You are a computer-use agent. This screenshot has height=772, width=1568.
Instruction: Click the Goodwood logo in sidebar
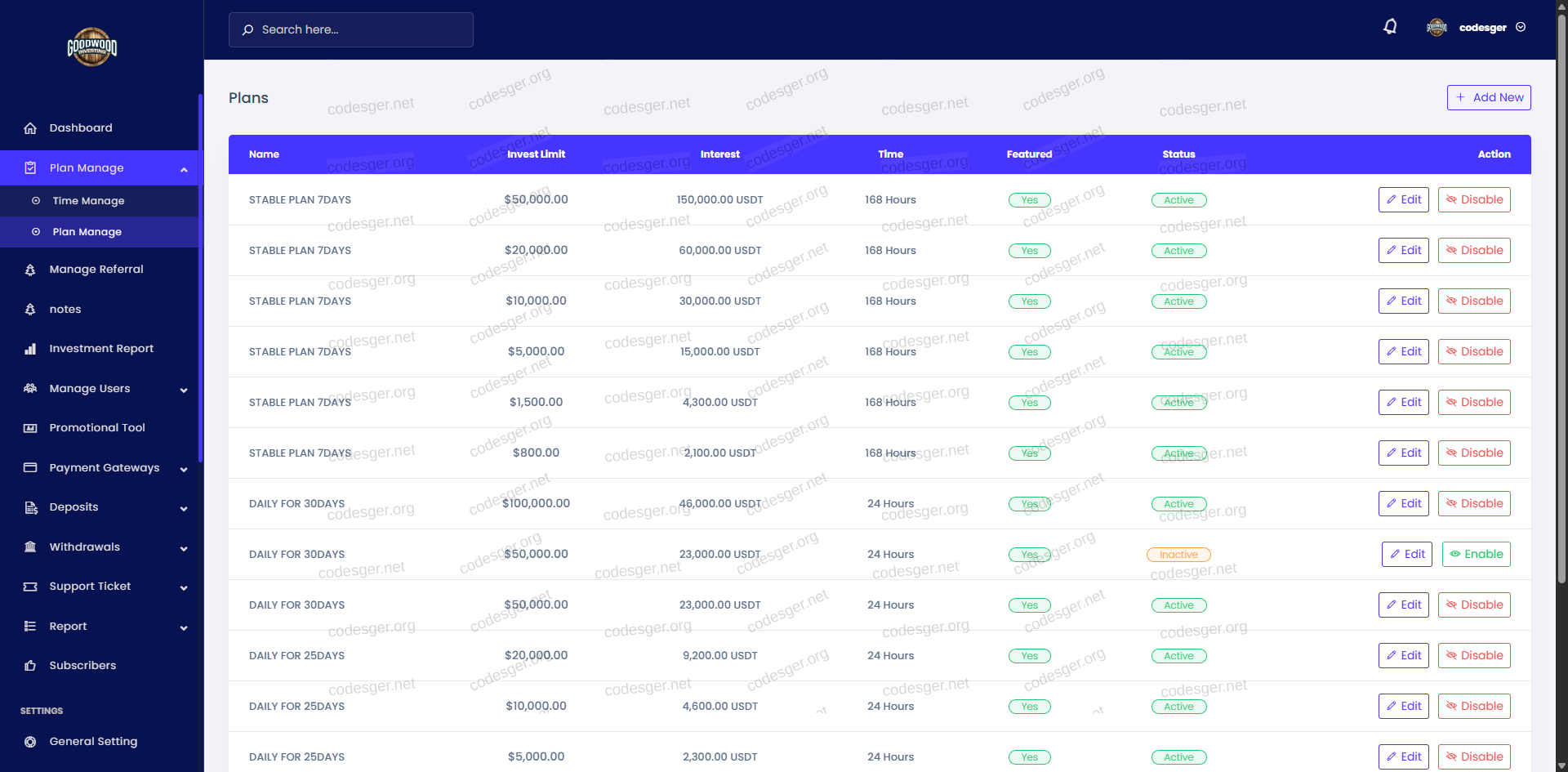click(x=91, y=47)
